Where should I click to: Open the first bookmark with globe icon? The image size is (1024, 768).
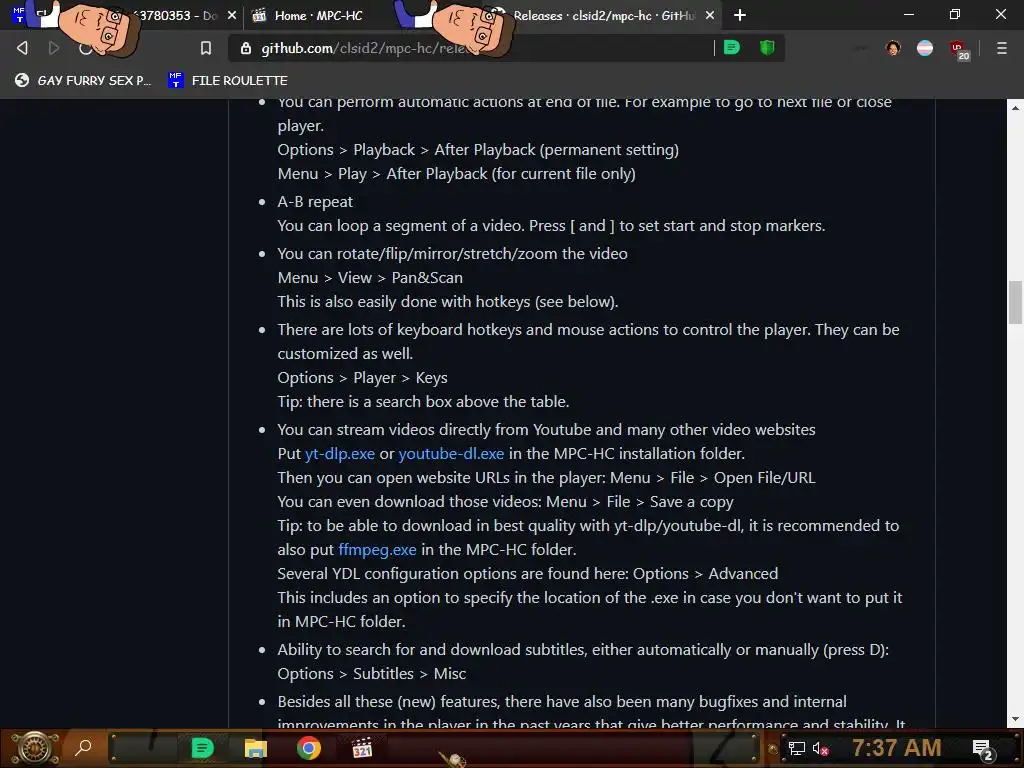pyautogui.click(x=83, y=80)
